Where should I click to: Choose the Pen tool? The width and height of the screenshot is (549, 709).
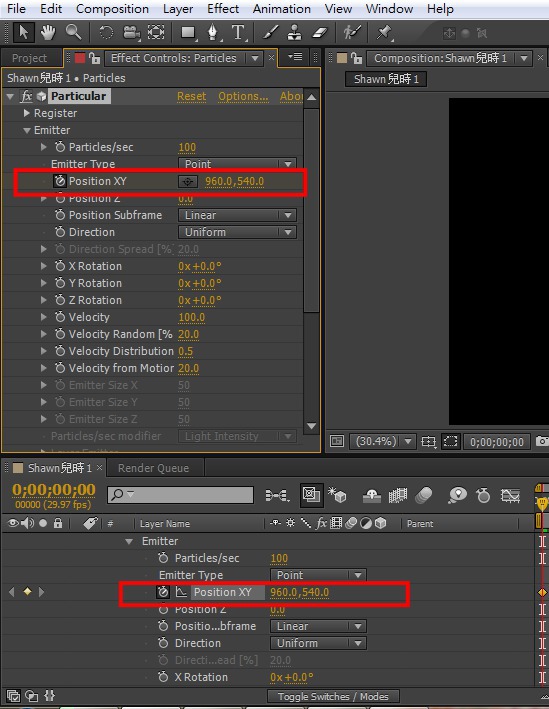click(x=213, y=33)
